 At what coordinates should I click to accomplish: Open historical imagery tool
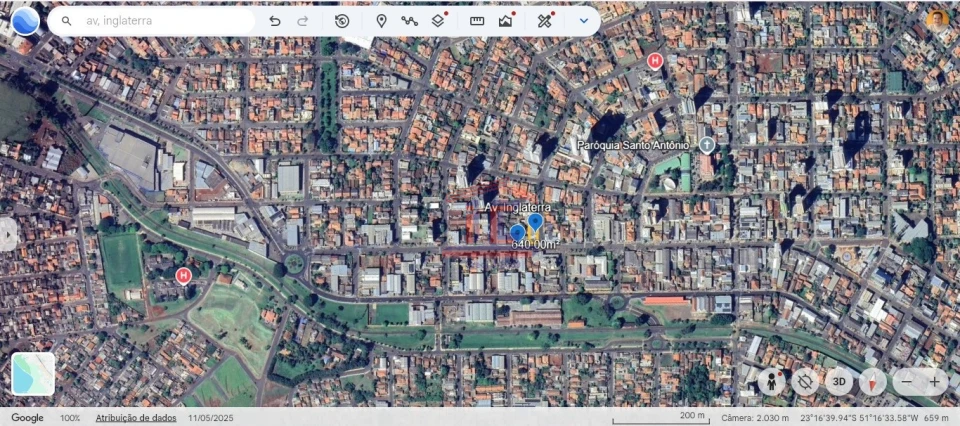click(x=342, y=20)
